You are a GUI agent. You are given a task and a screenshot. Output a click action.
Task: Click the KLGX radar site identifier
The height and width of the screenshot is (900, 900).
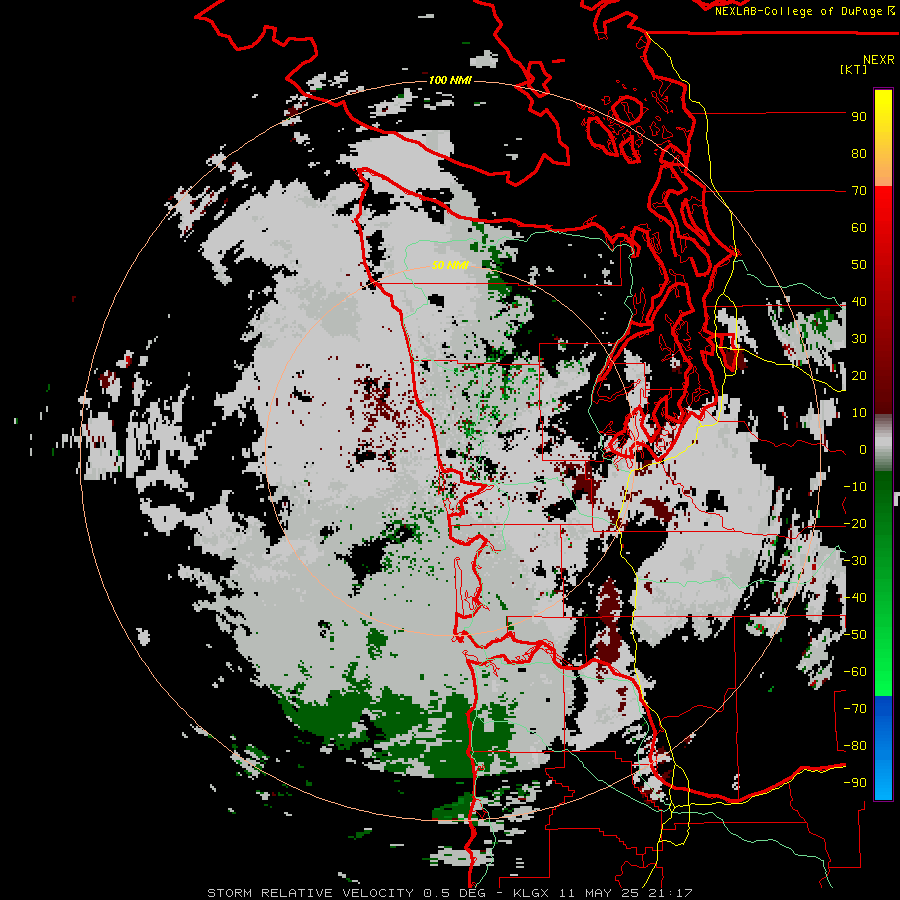click(x=531, y=893)
